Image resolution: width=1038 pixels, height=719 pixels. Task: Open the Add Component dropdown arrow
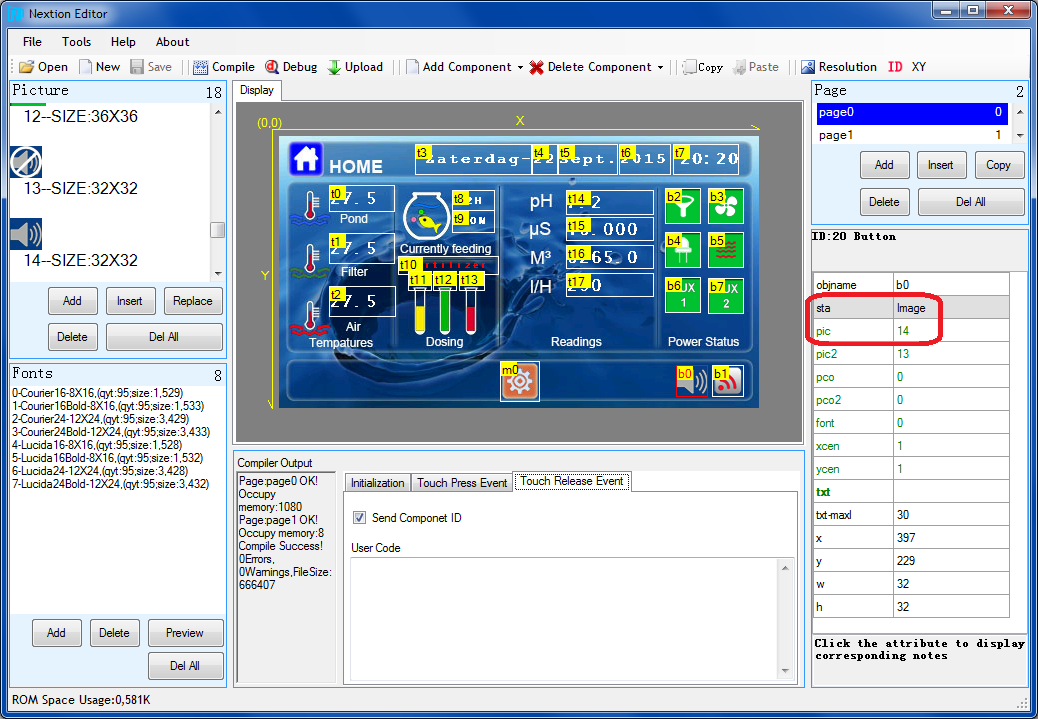pos(520,68)
